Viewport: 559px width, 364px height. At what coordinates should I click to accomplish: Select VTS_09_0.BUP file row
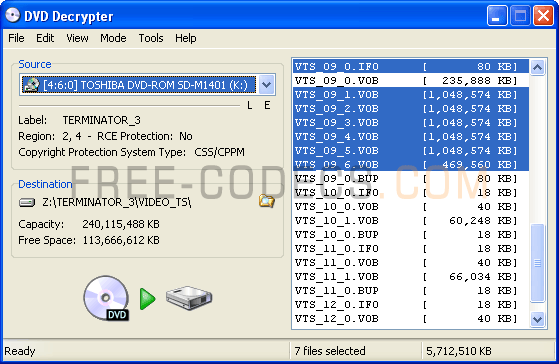411,179
